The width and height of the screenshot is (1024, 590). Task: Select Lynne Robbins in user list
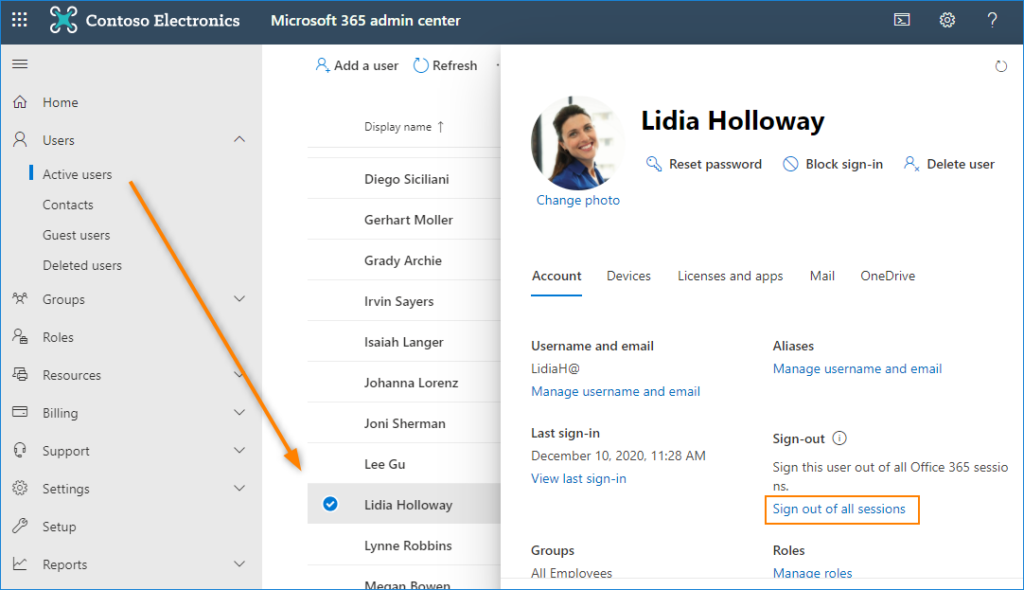408,546
